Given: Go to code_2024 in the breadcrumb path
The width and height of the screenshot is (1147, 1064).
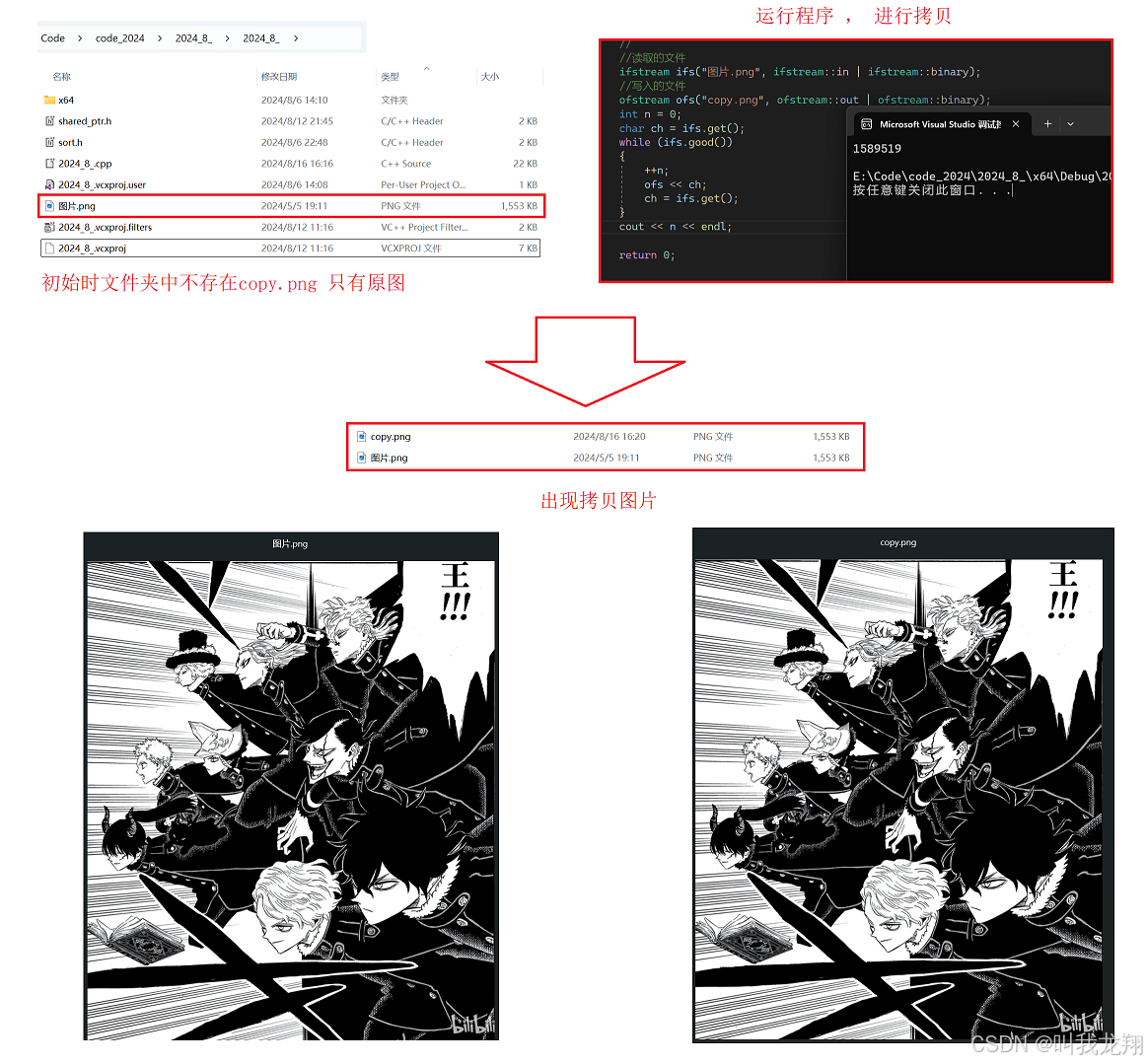Looking at the screenshot, I should pyautogui.click(x=120, y=38).
